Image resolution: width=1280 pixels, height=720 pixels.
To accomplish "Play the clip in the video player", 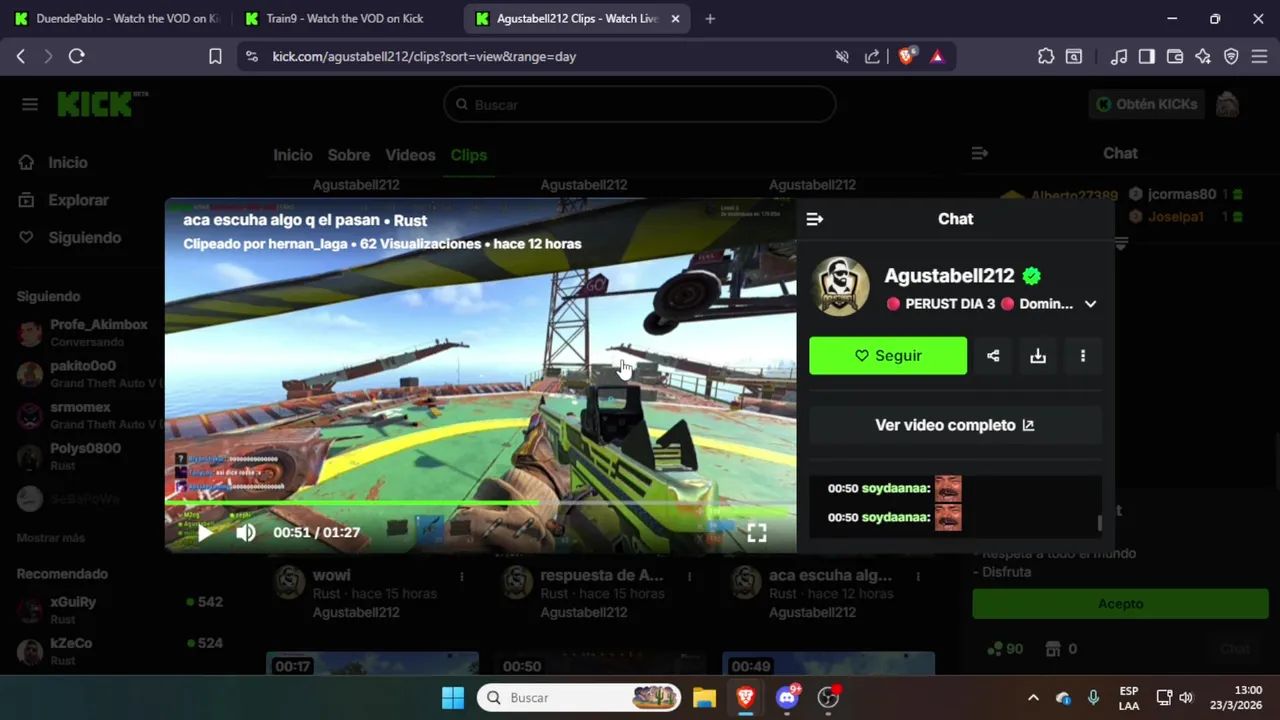I will click(x=205, y=533).
